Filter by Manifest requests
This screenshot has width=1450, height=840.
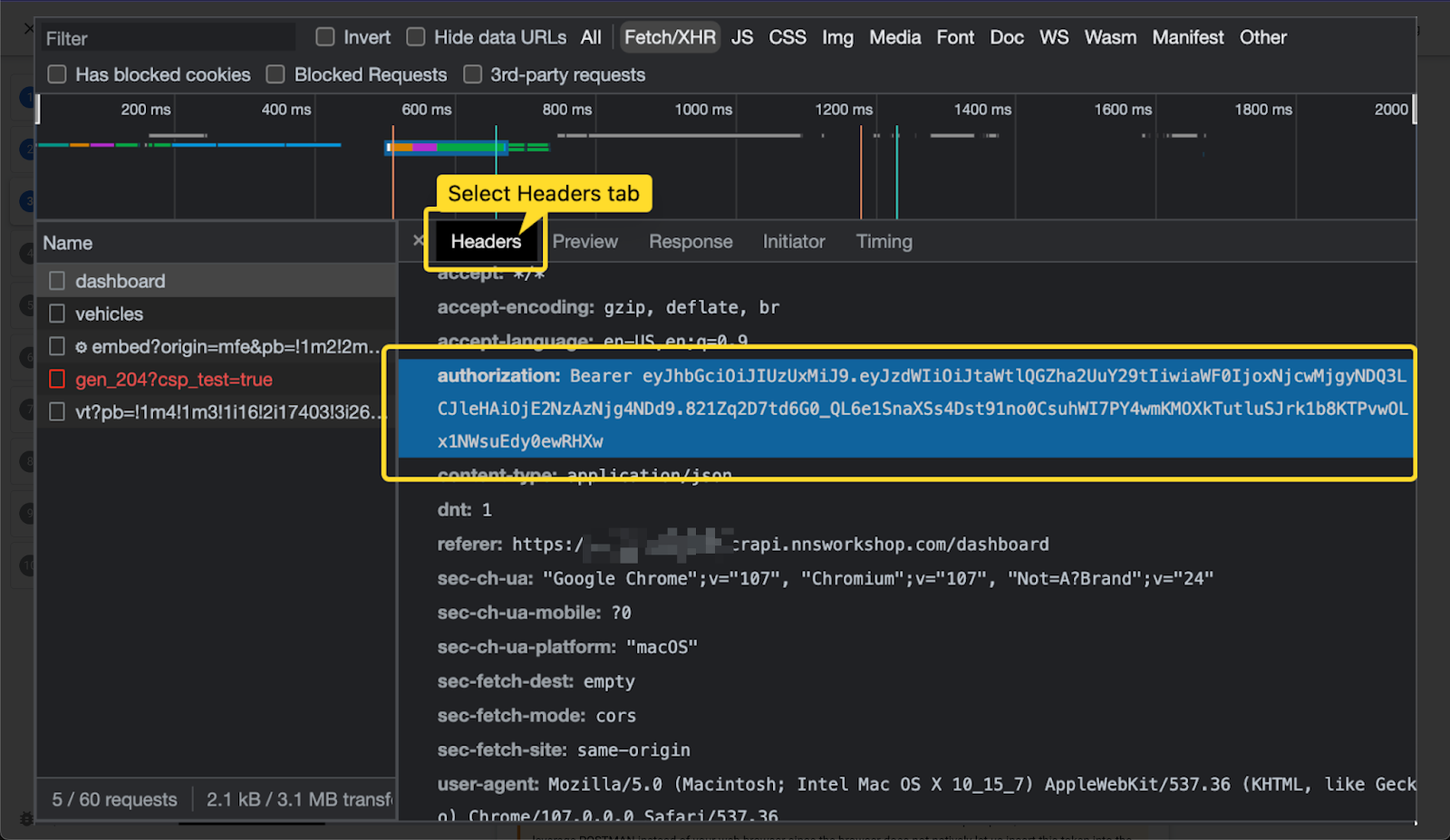point(1188,37)
